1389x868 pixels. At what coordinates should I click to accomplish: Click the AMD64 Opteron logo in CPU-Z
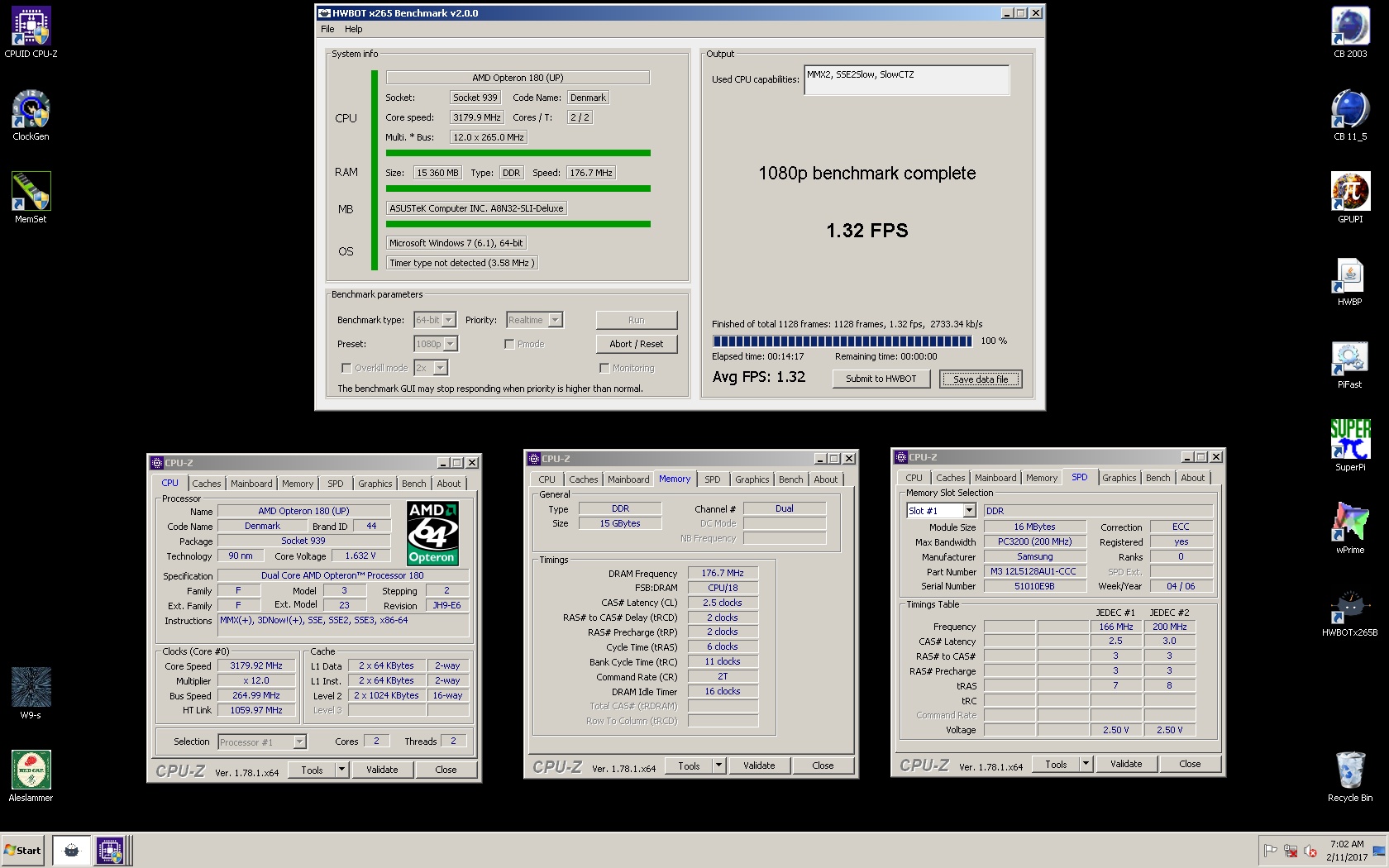point(432,533)
